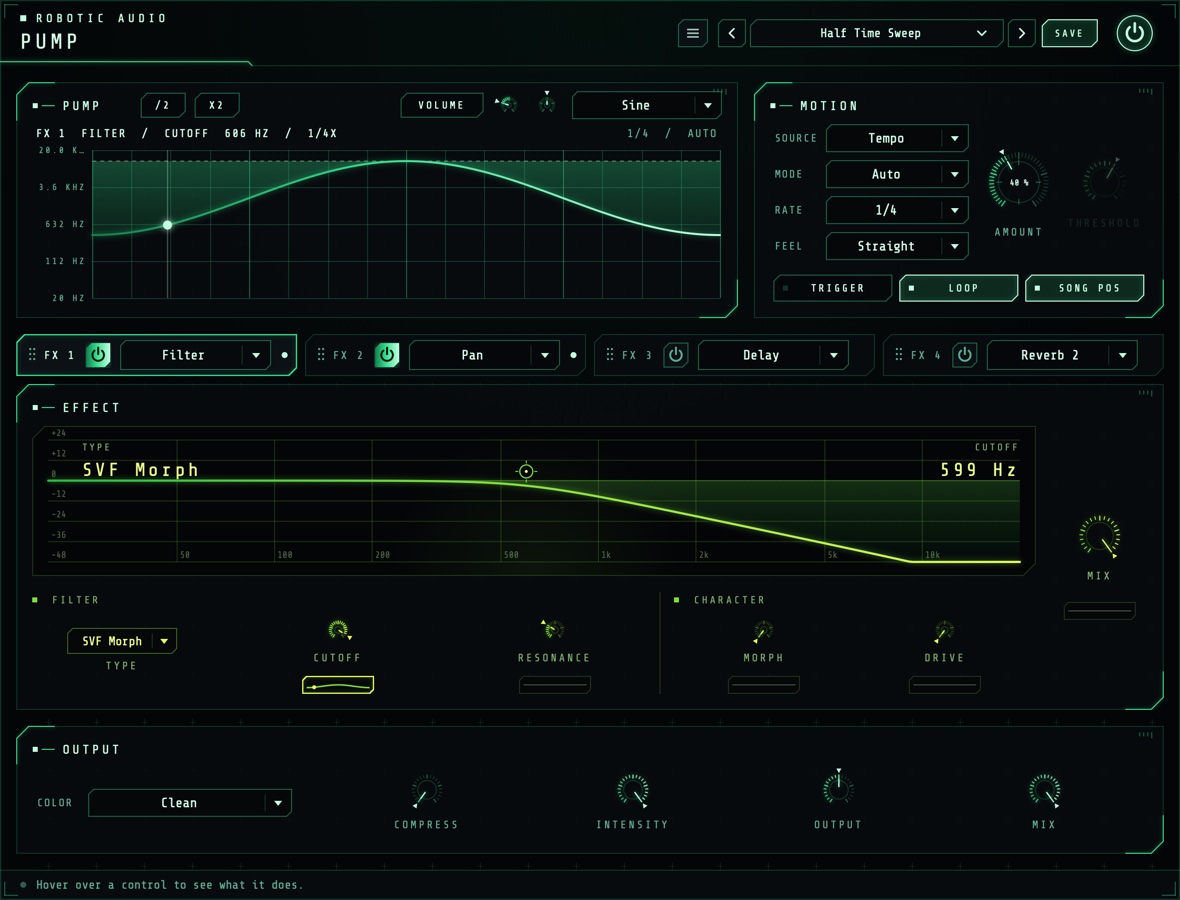Open the Source dropdown set to Tempo
This screenshot has width=1180, height=900.
(897, 138)
